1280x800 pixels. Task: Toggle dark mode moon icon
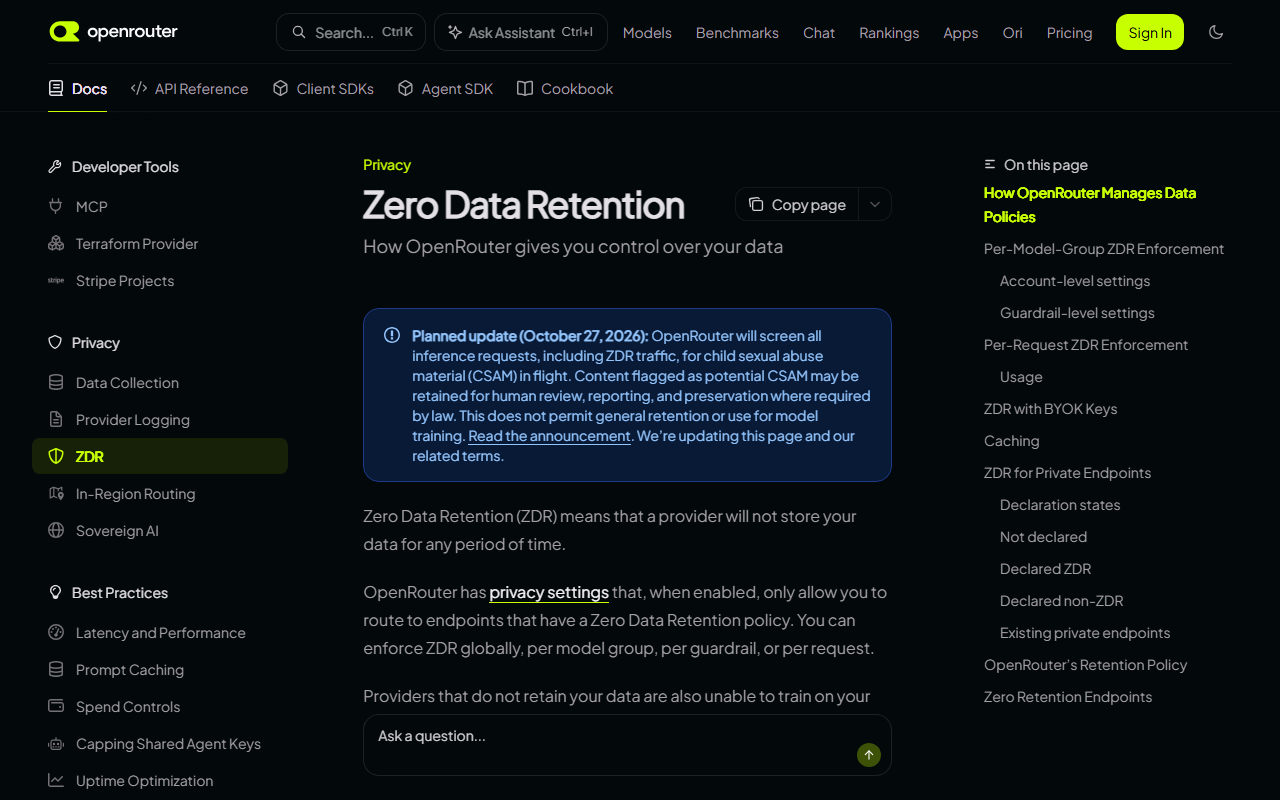[x=1216, y=32]
